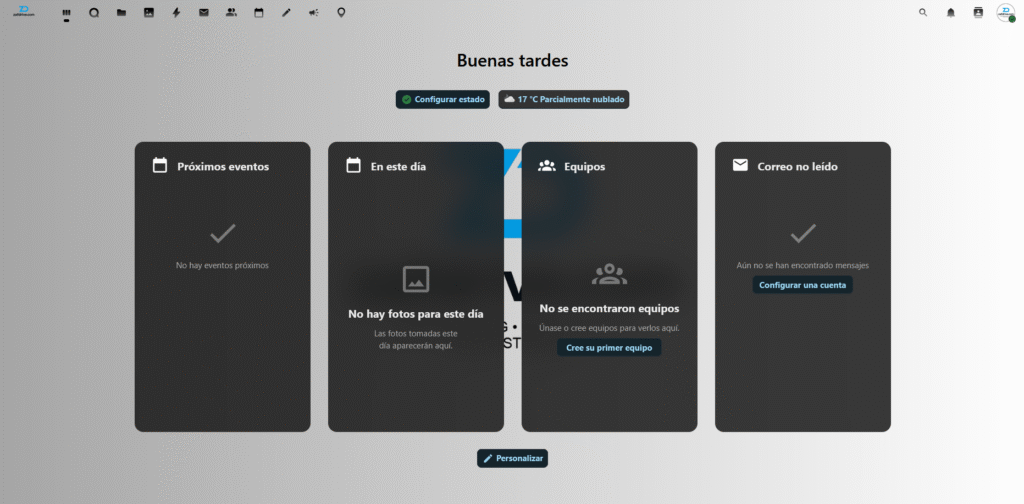This screenshot has height=504, width=1024.
Task: Open the Mail envelope icon in top bar
Action: [204, 13]
